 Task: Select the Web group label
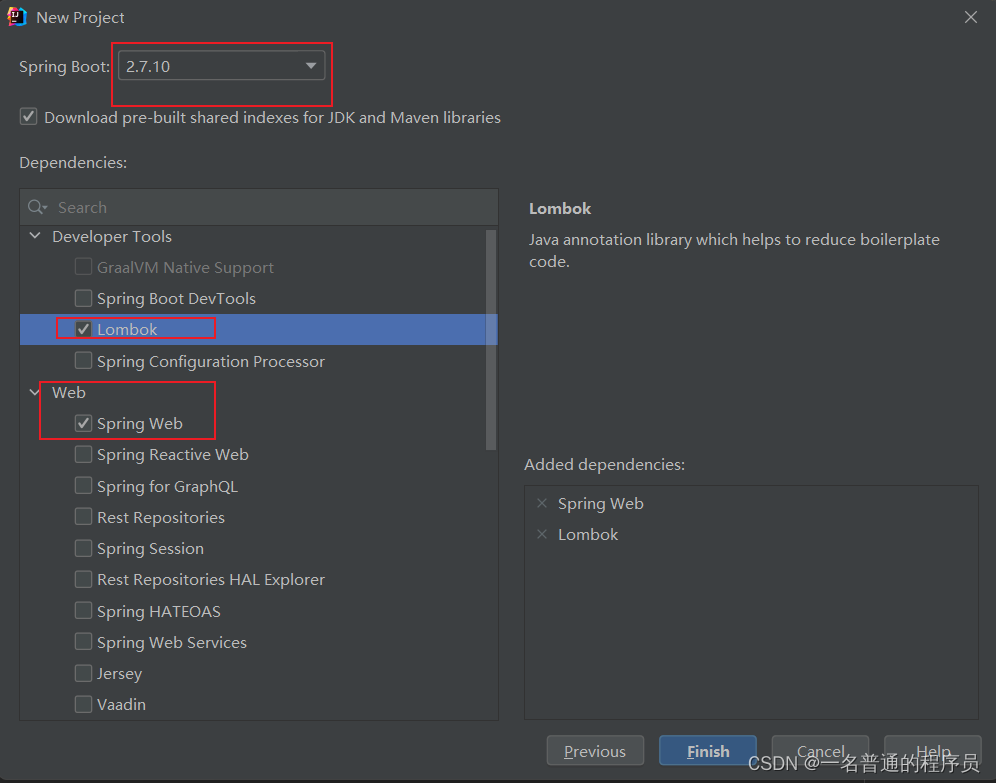click(x=69, y=392)
